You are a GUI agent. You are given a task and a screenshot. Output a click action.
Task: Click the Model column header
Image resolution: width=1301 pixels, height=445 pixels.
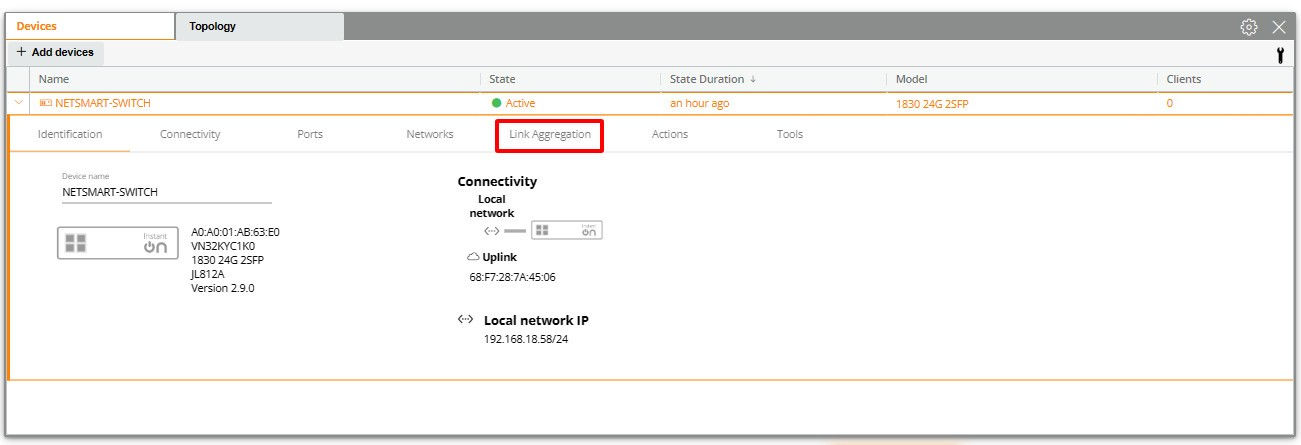pyautogui.click(x=911, y=79)
